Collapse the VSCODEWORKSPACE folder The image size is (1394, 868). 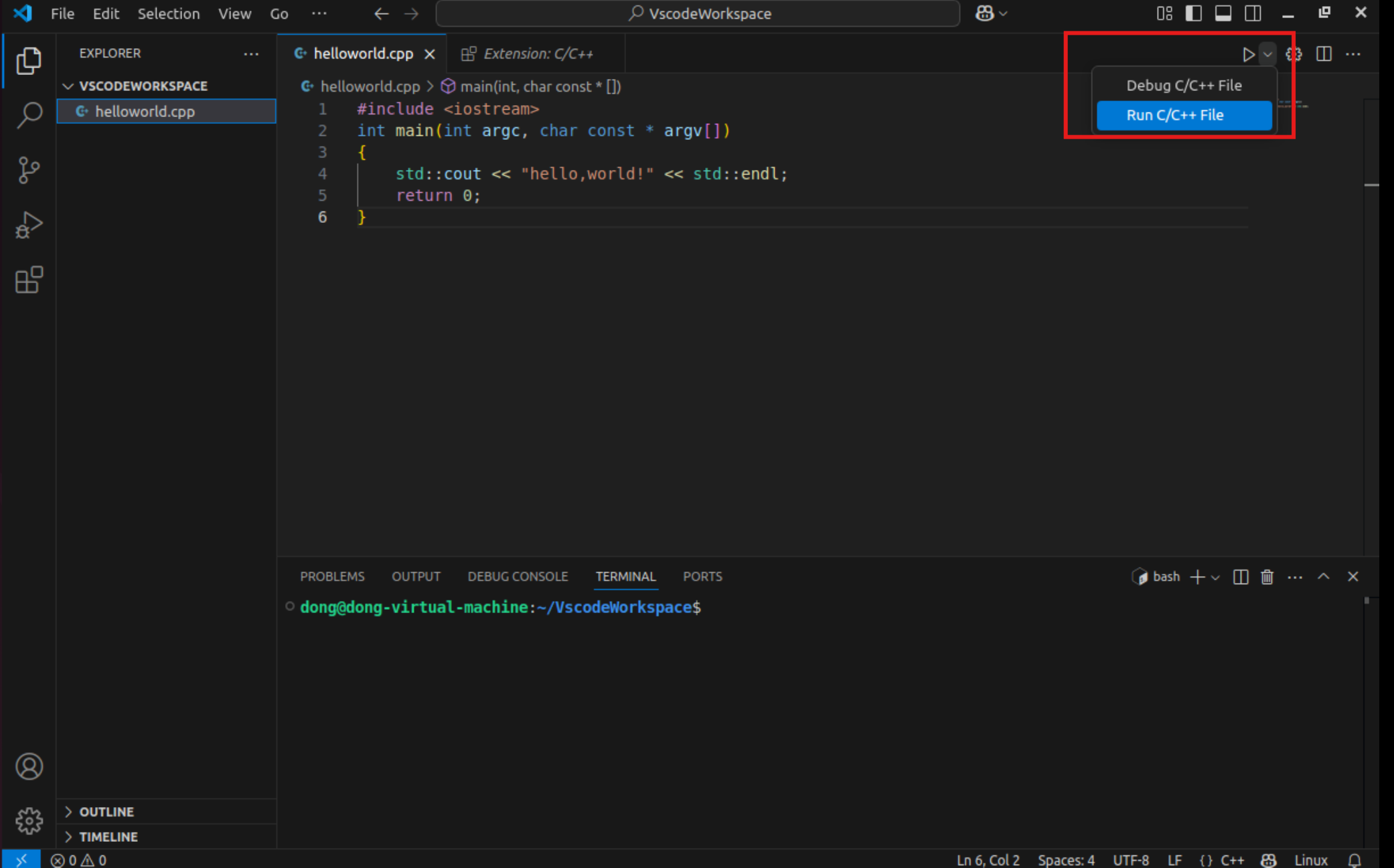pos(68,86)
